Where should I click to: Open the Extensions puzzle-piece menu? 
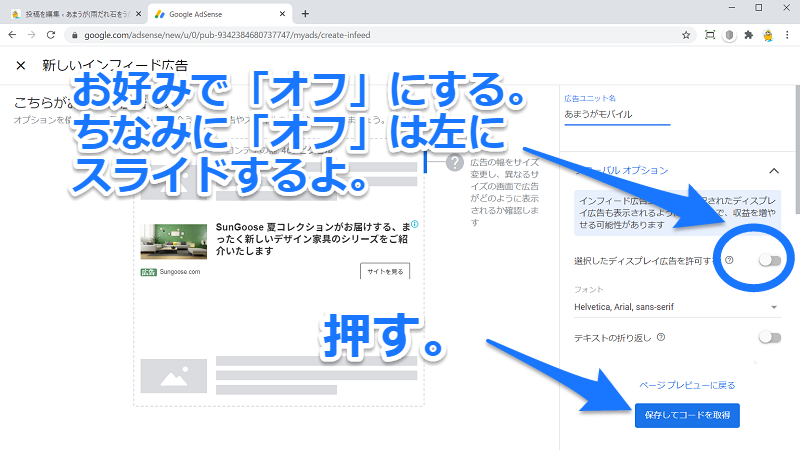pos(747,34)
